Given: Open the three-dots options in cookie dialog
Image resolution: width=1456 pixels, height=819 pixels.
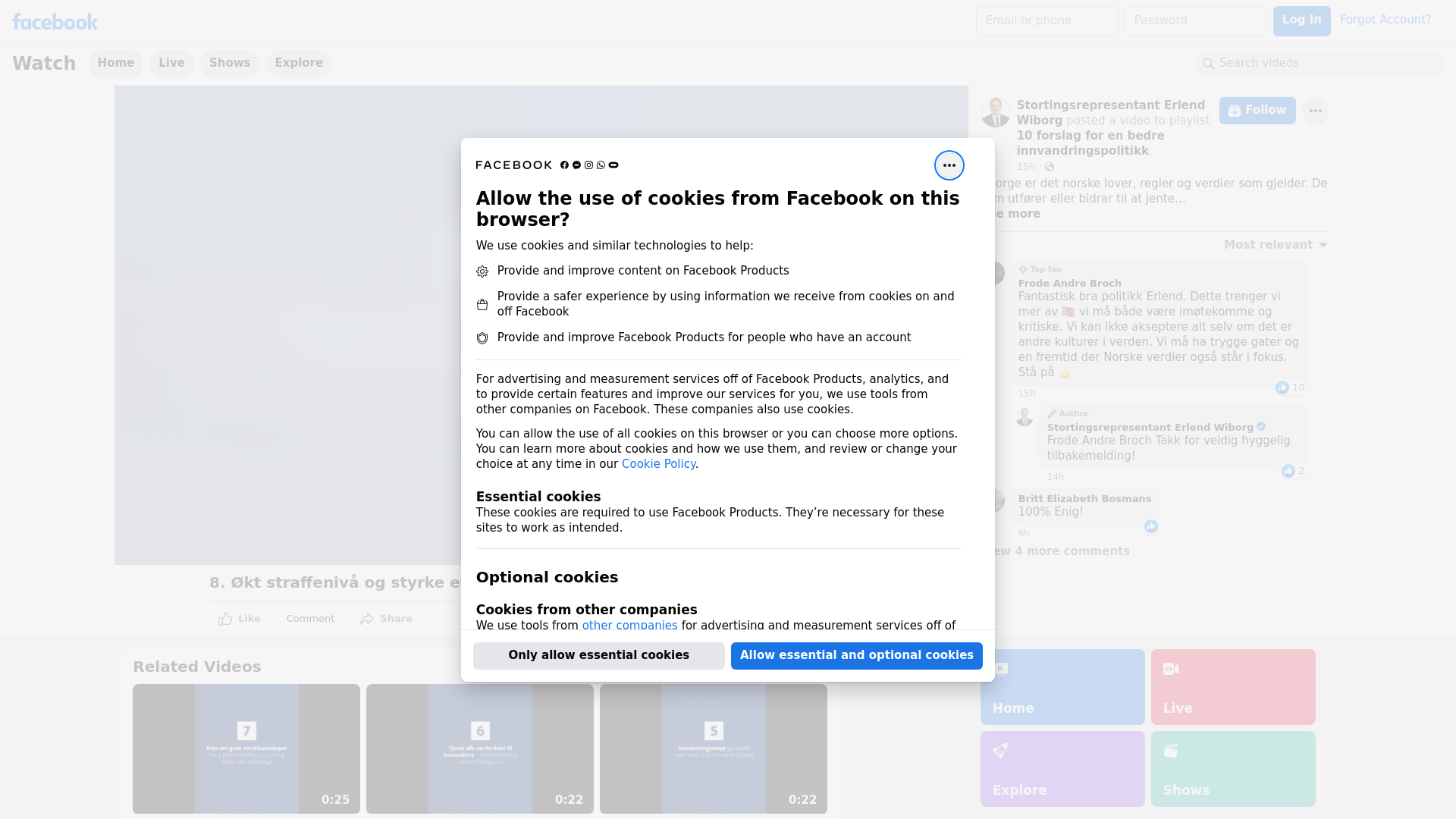Looking at the screenshot, I should (949, 165).
